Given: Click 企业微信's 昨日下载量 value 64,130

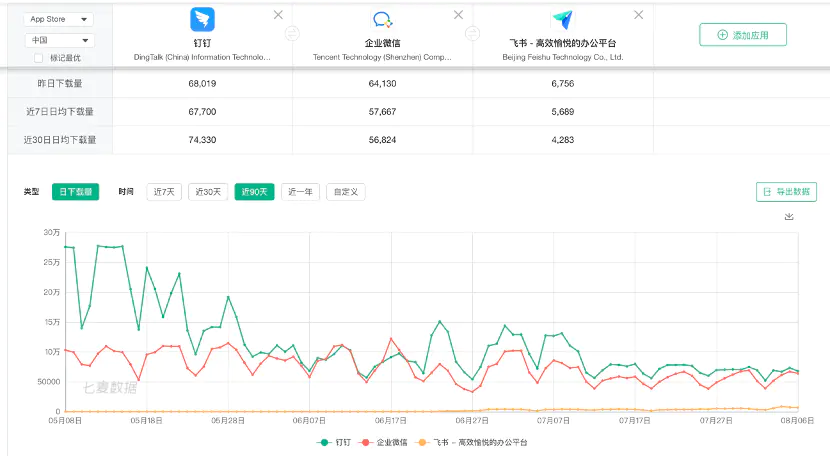Looking at the screenshot, I should coord(382,84).
